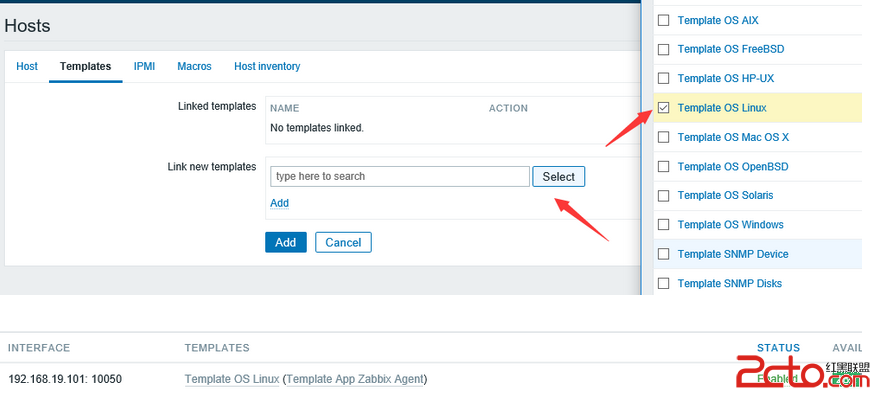
Task: Tick the Template OS Windows checkbox
Action: tap(663, 224)
